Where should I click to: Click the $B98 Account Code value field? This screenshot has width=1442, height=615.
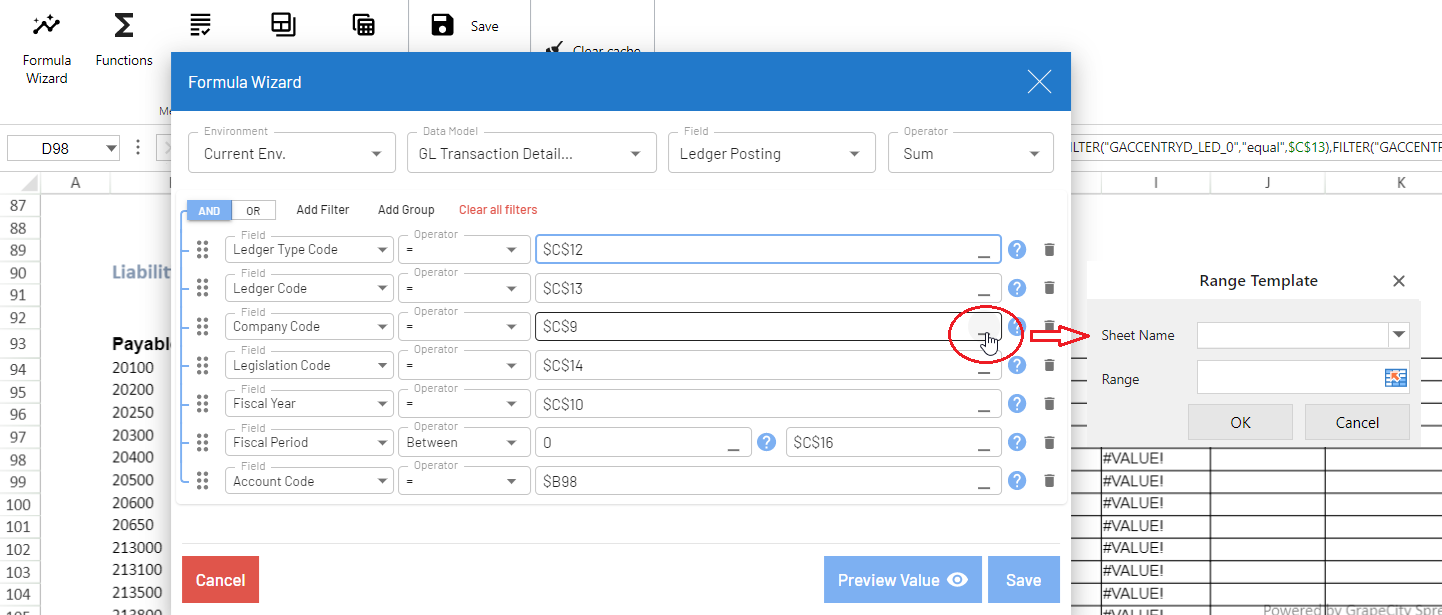pos(755,481)
